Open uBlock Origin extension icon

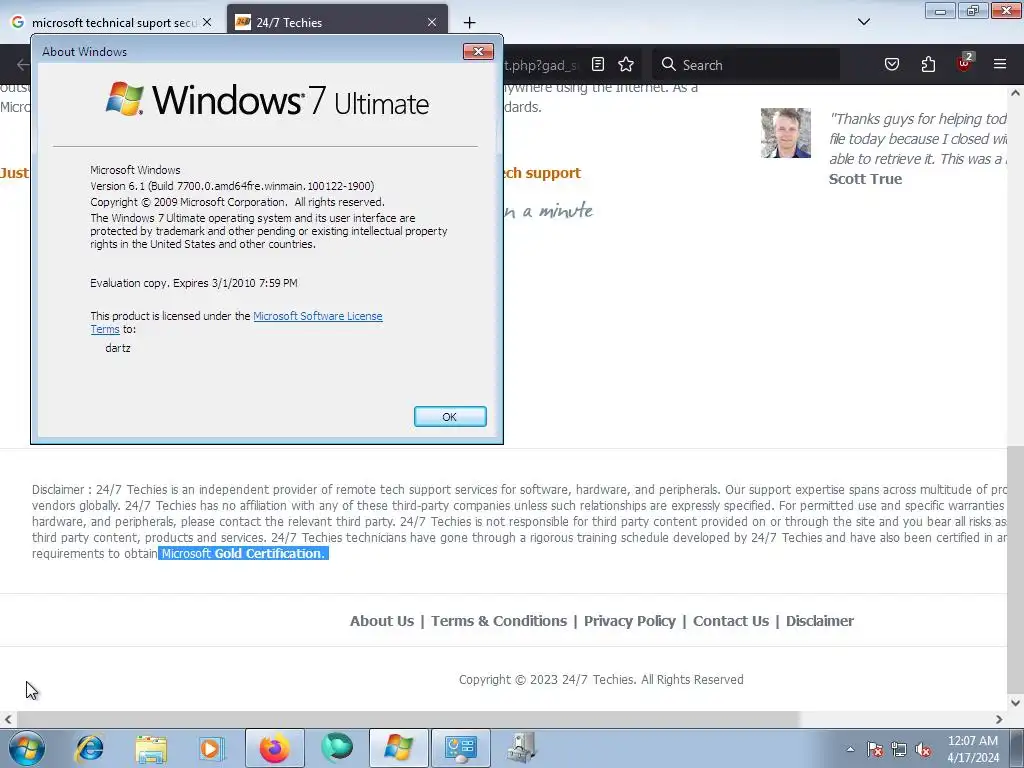(x=964, y=63)
